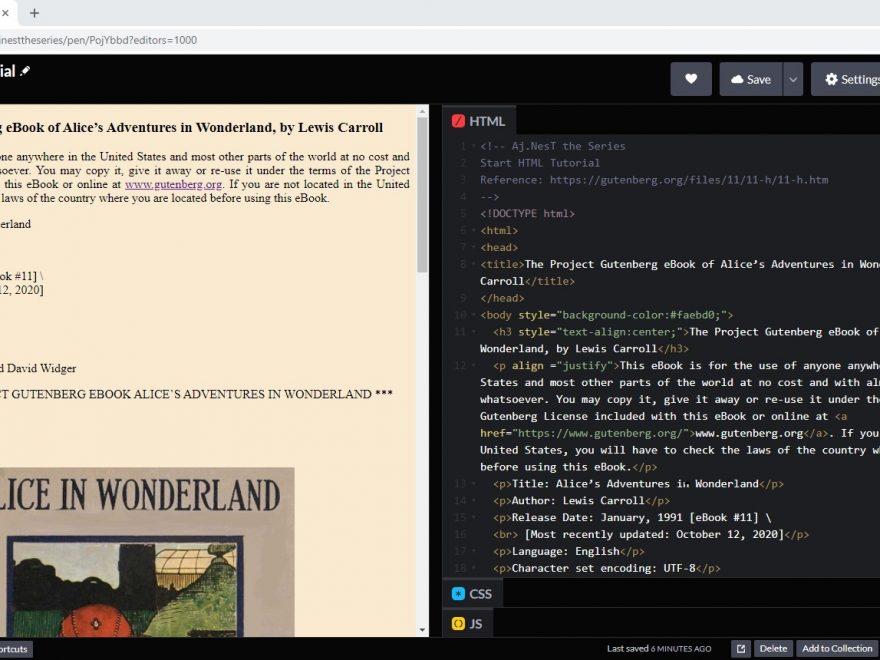Expand the Save options dropdown arrow
This screenshot has height=660, width=880.
[x=792, y=79]
